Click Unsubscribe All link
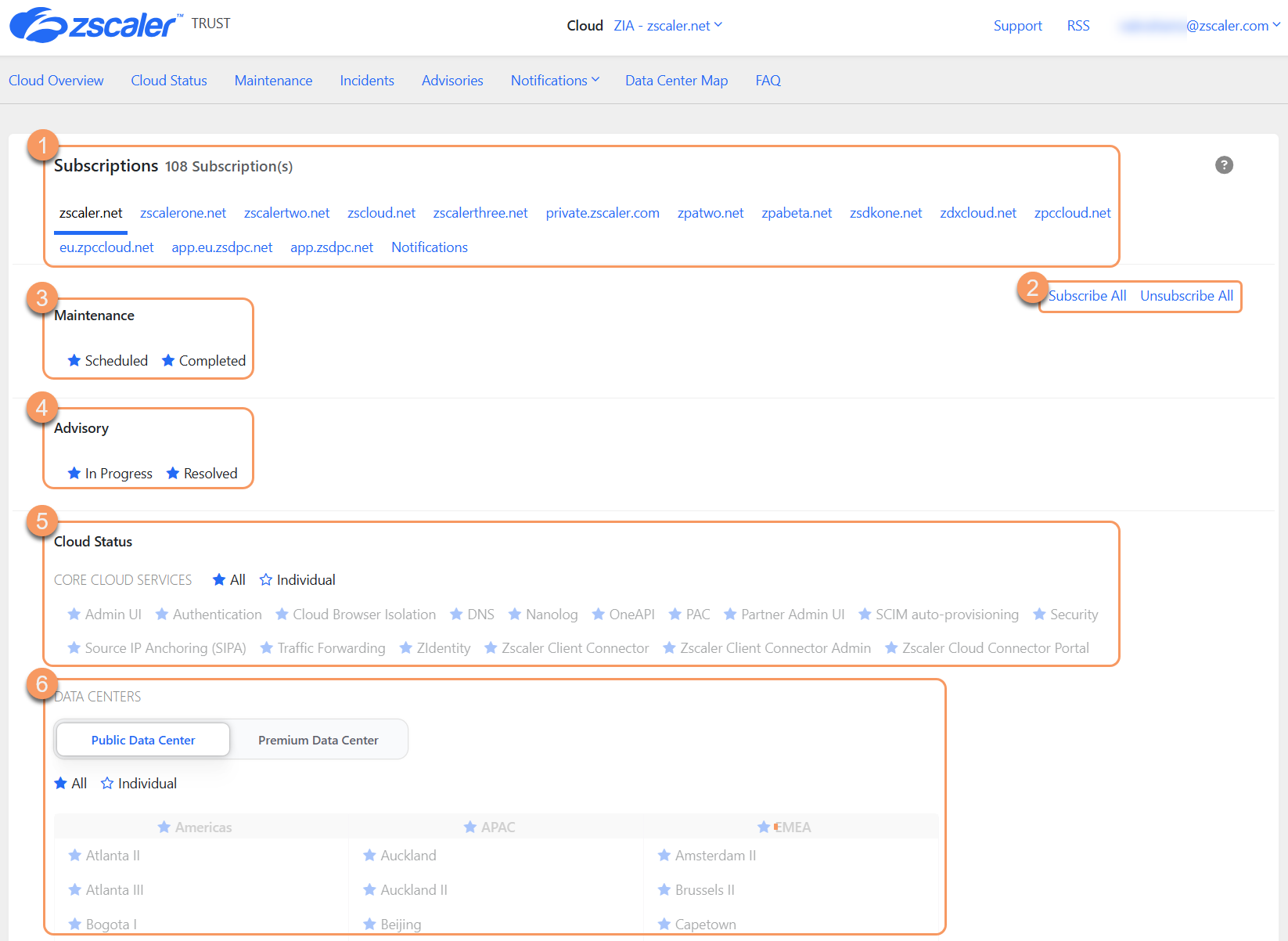Image resolution: width=1288 pixels, height=941 pixels. tap(1186, 296)
